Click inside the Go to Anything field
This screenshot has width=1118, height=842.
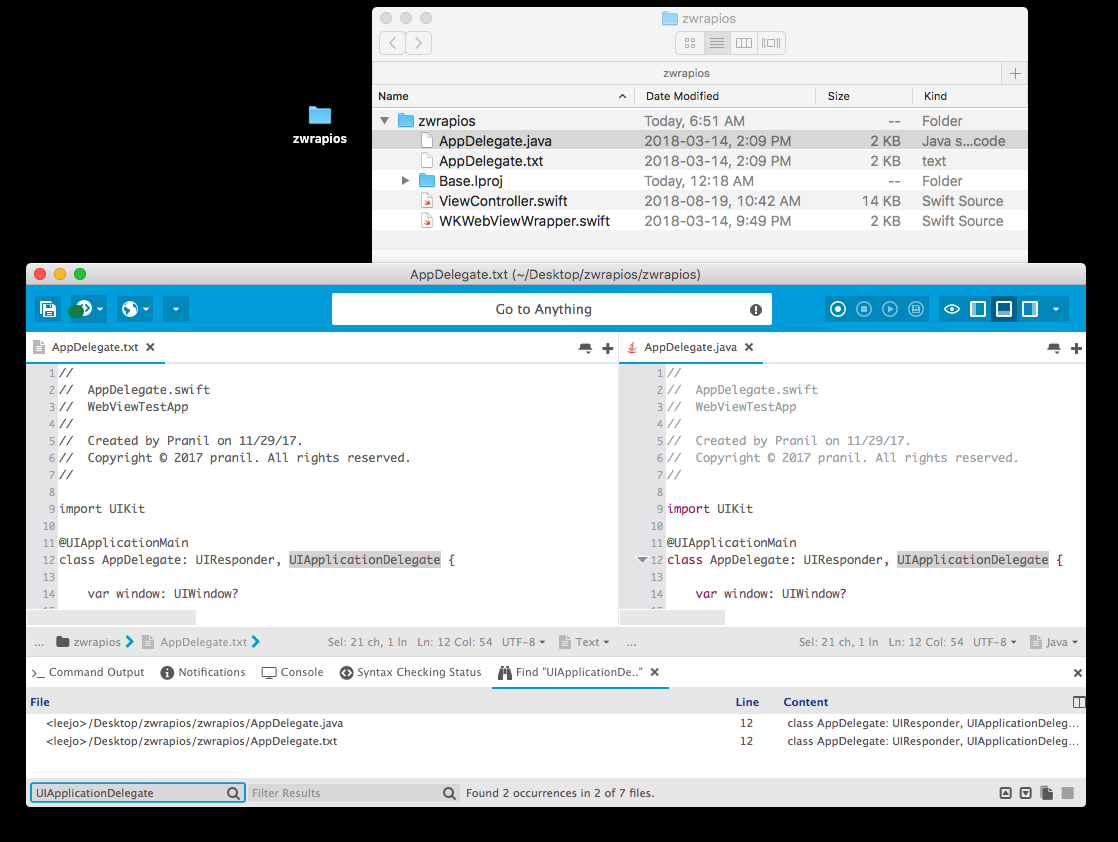click(x=551, y=309)
